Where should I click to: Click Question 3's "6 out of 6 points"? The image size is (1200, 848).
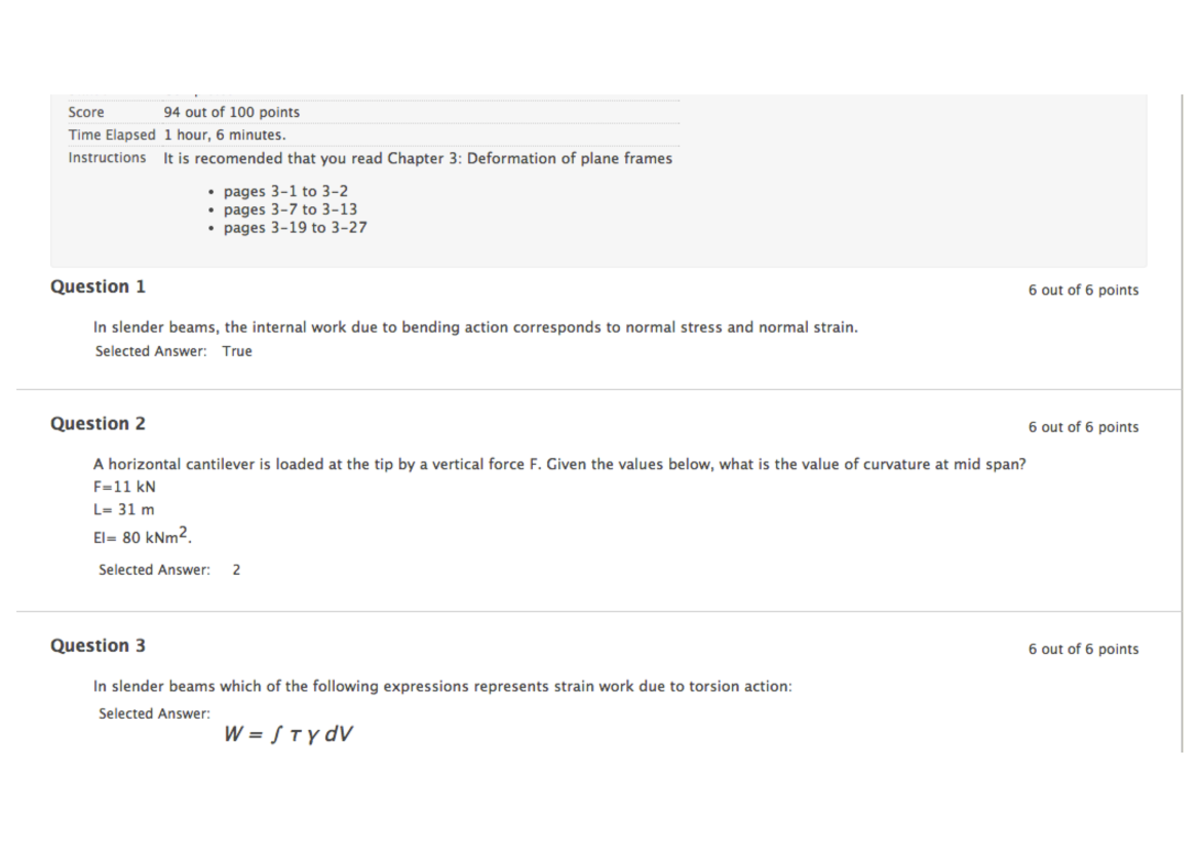(x=1083, y=649)
